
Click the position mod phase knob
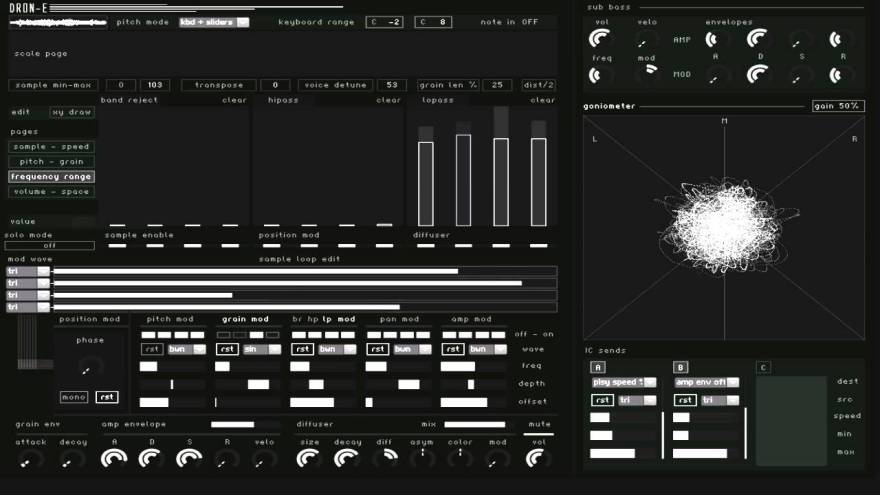(90, 367)
